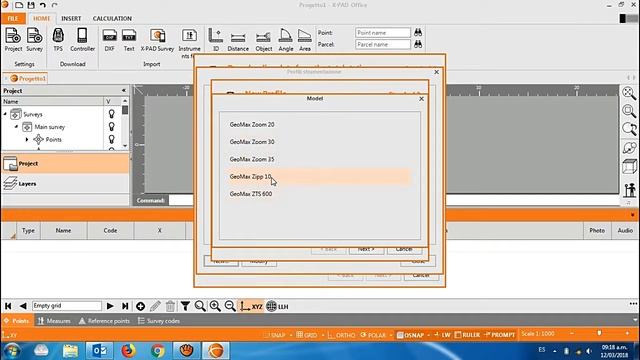This screenshot has width=640, height=360.
Task: Click the zoom in icon in the grid toolbar
Action: pyautogui.click(x=215, y=306)
